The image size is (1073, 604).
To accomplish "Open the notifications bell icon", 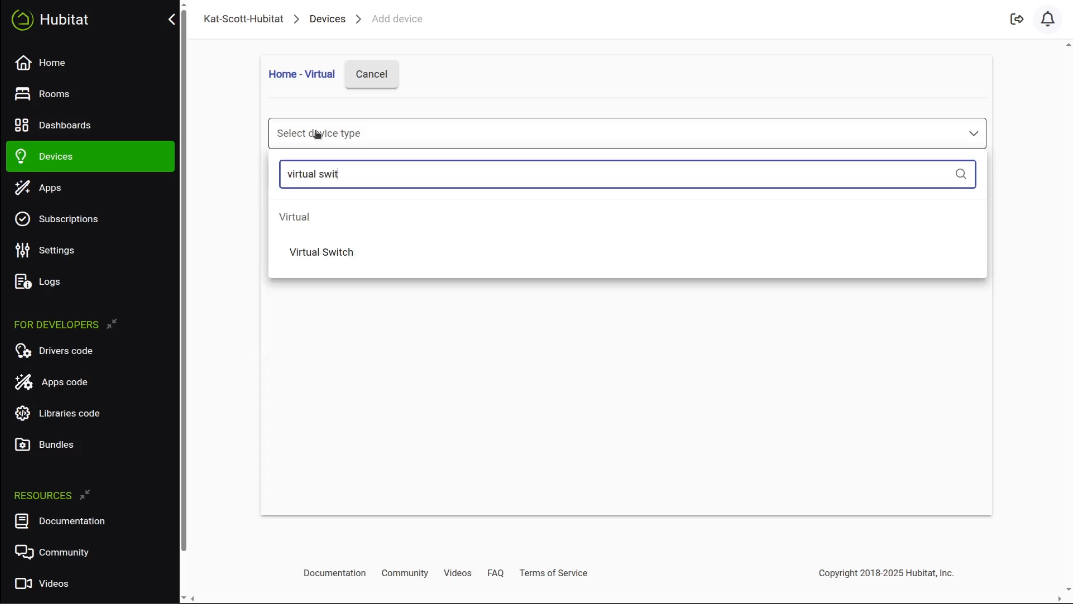I will (x=1047, y=19).
